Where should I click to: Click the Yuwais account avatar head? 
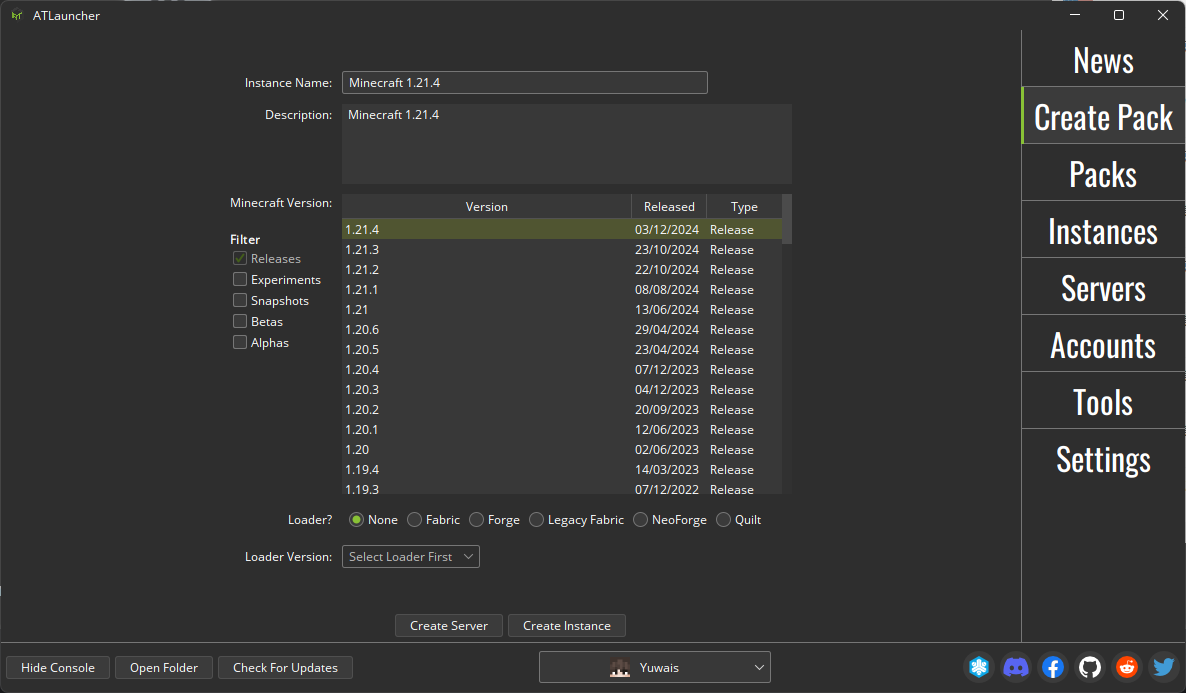pyautogui.click(x=620, y=668)
